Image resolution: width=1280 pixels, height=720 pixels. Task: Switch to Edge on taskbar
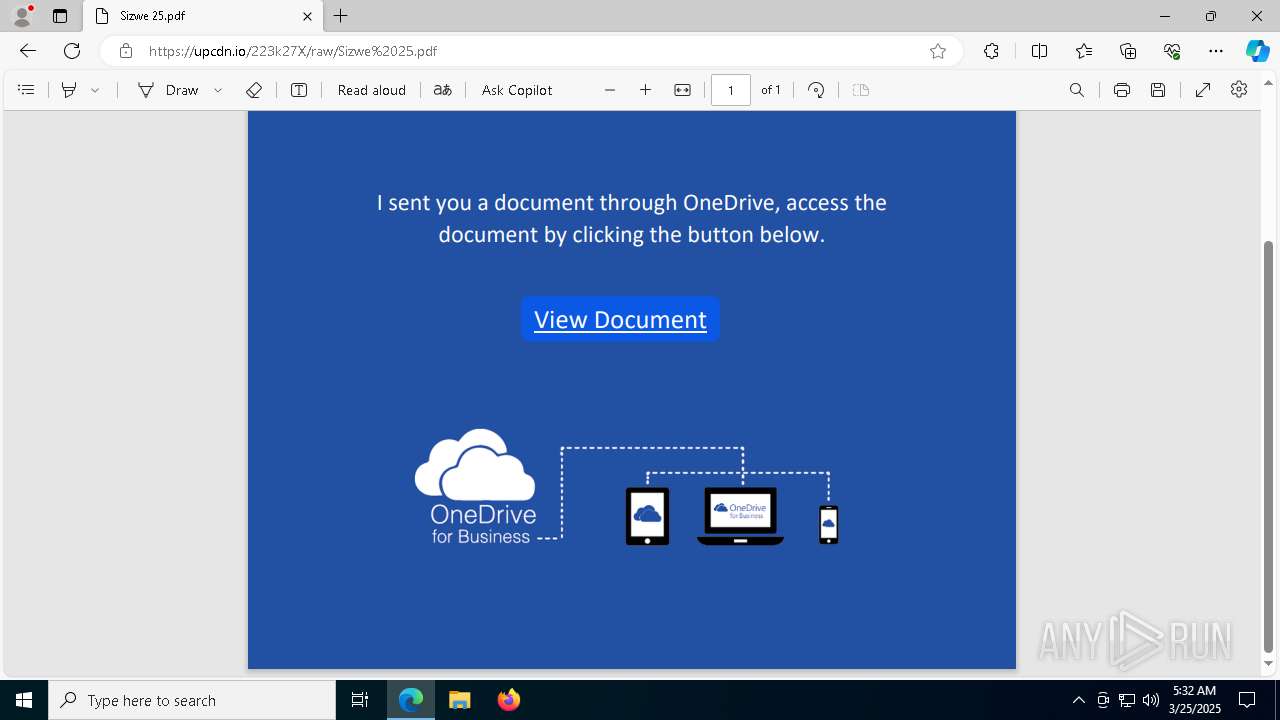(411, 700)
